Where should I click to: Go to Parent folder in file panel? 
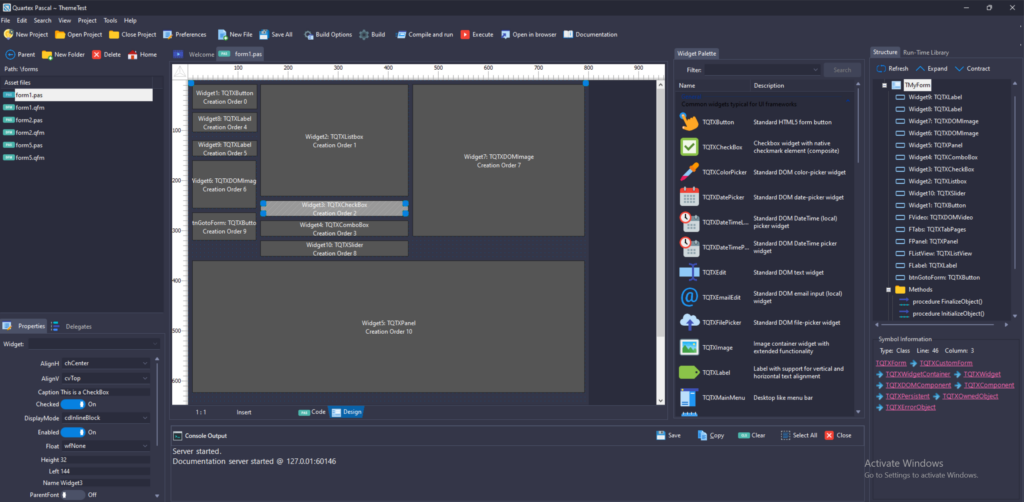click(20, 55)
